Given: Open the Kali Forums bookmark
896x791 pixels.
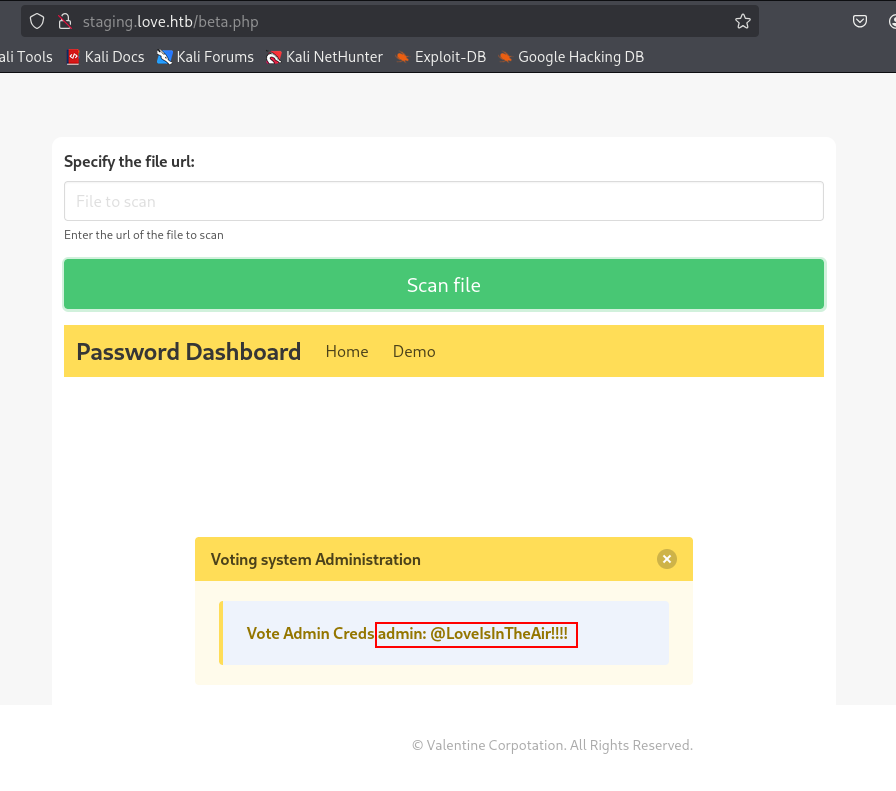Looking at the screenshot, I should click(205, 57).
